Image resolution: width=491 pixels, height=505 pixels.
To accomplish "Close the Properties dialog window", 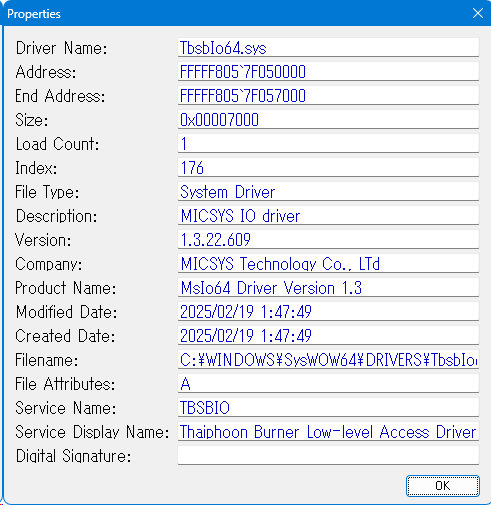I will point(478,13).
